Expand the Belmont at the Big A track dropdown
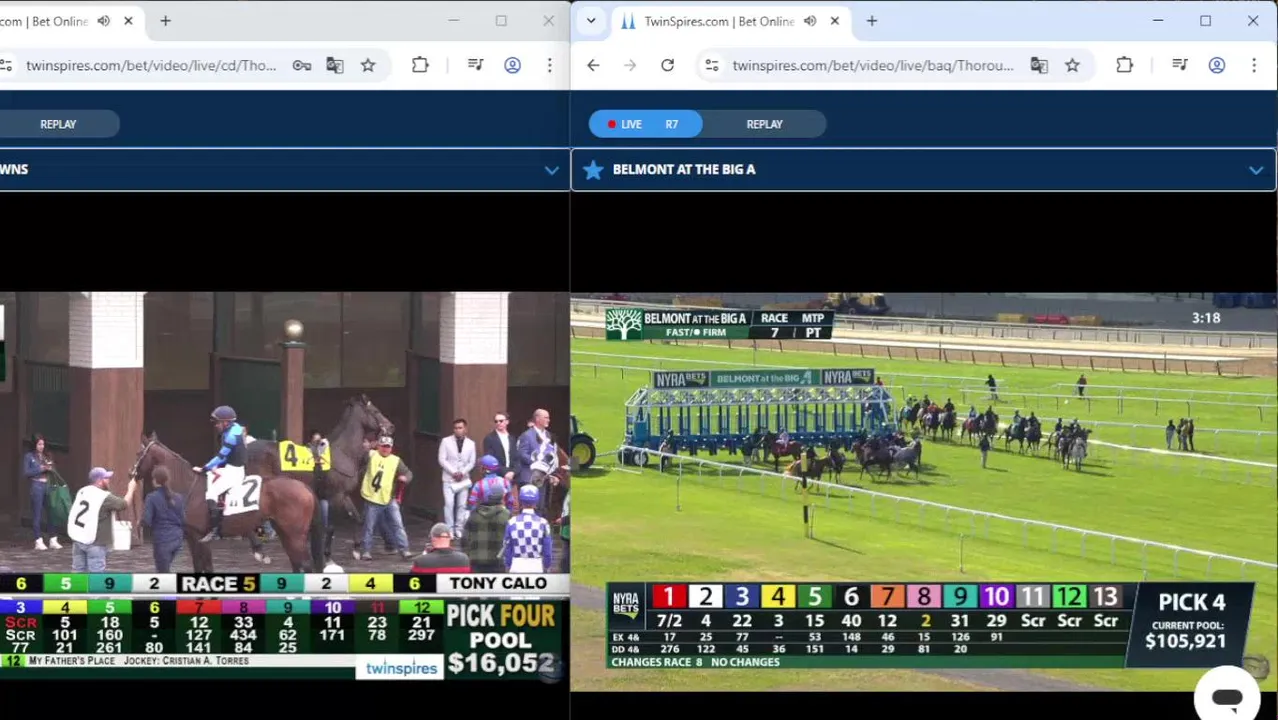 tap(1255, 170)
